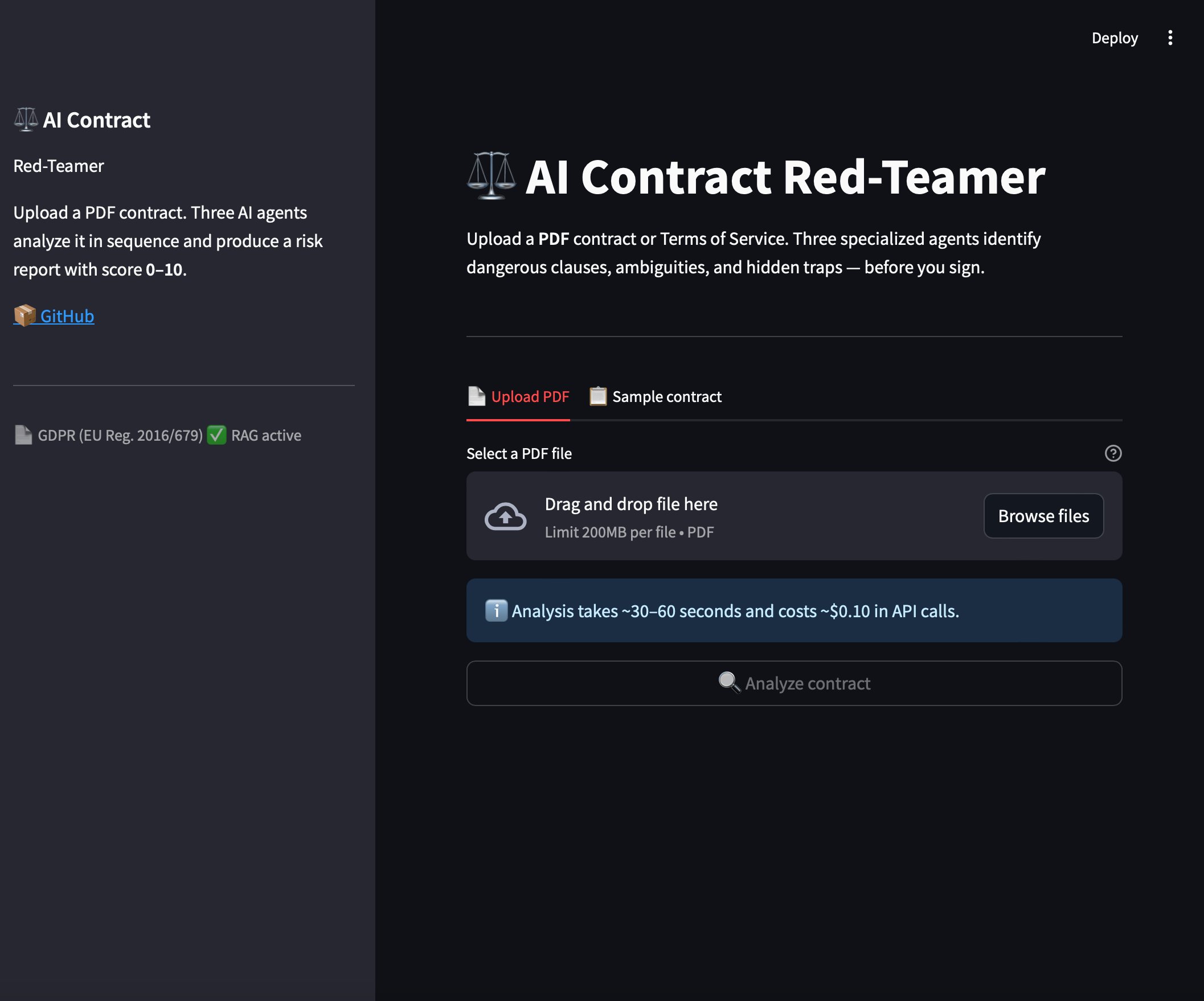
Task: Click the scales icon beside the main title
Action: pyautogui.click(x=492, y=176)
